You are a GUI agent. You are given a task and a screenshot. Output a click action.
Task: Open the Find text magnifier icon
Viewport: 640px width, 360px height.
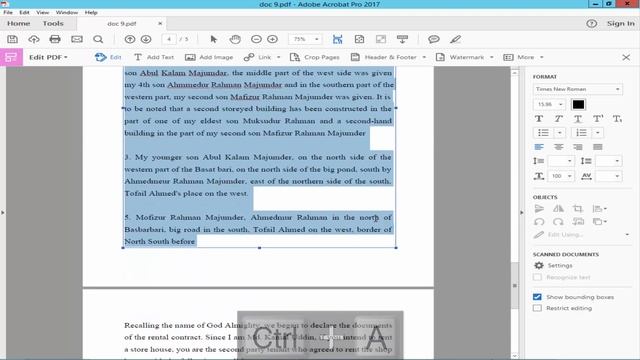pyautogui.click(x=98, y=39)
